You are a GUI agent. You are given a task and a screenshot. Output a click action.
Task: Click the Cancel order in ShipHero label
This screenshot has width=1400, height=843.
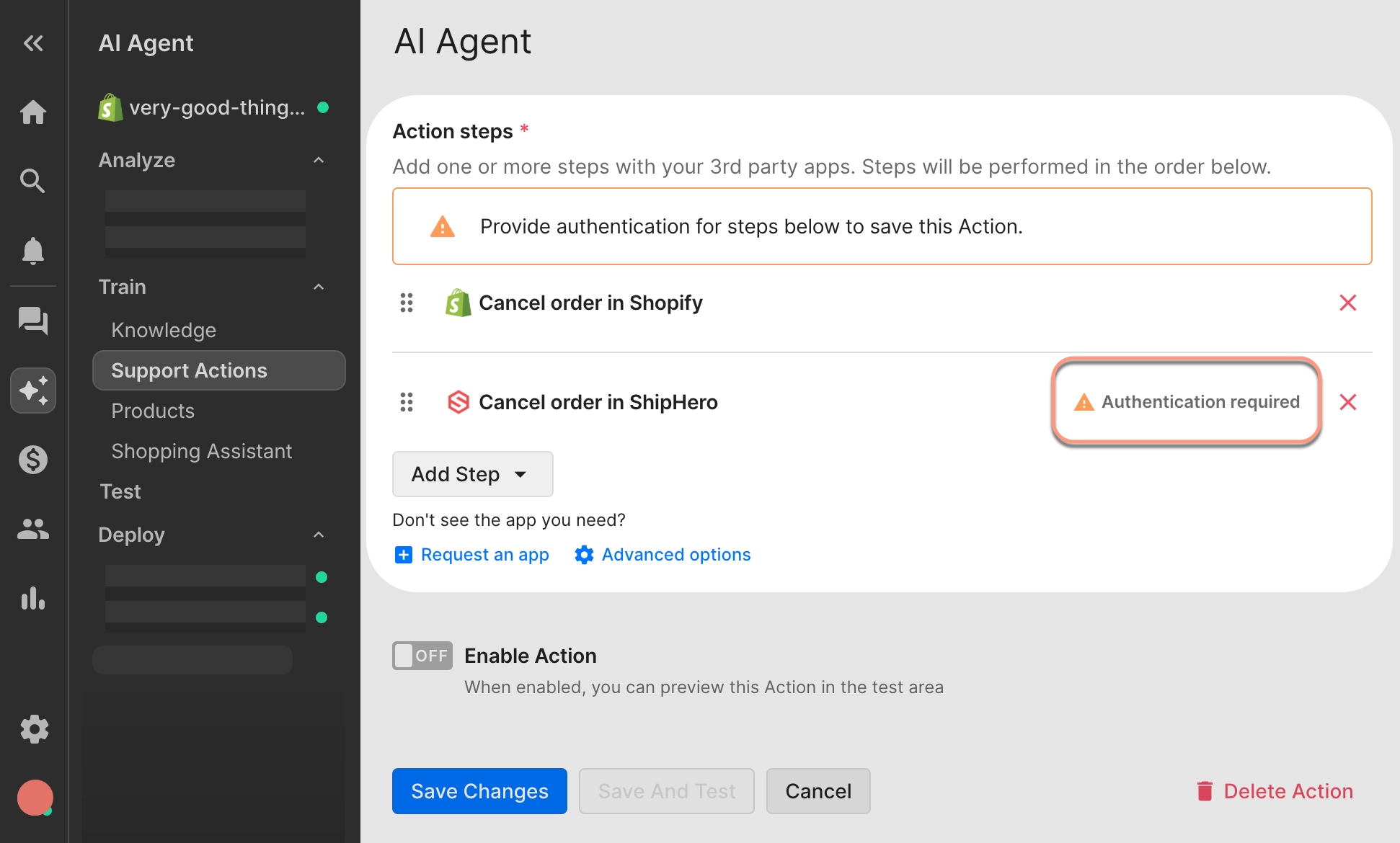click(598, 402)
